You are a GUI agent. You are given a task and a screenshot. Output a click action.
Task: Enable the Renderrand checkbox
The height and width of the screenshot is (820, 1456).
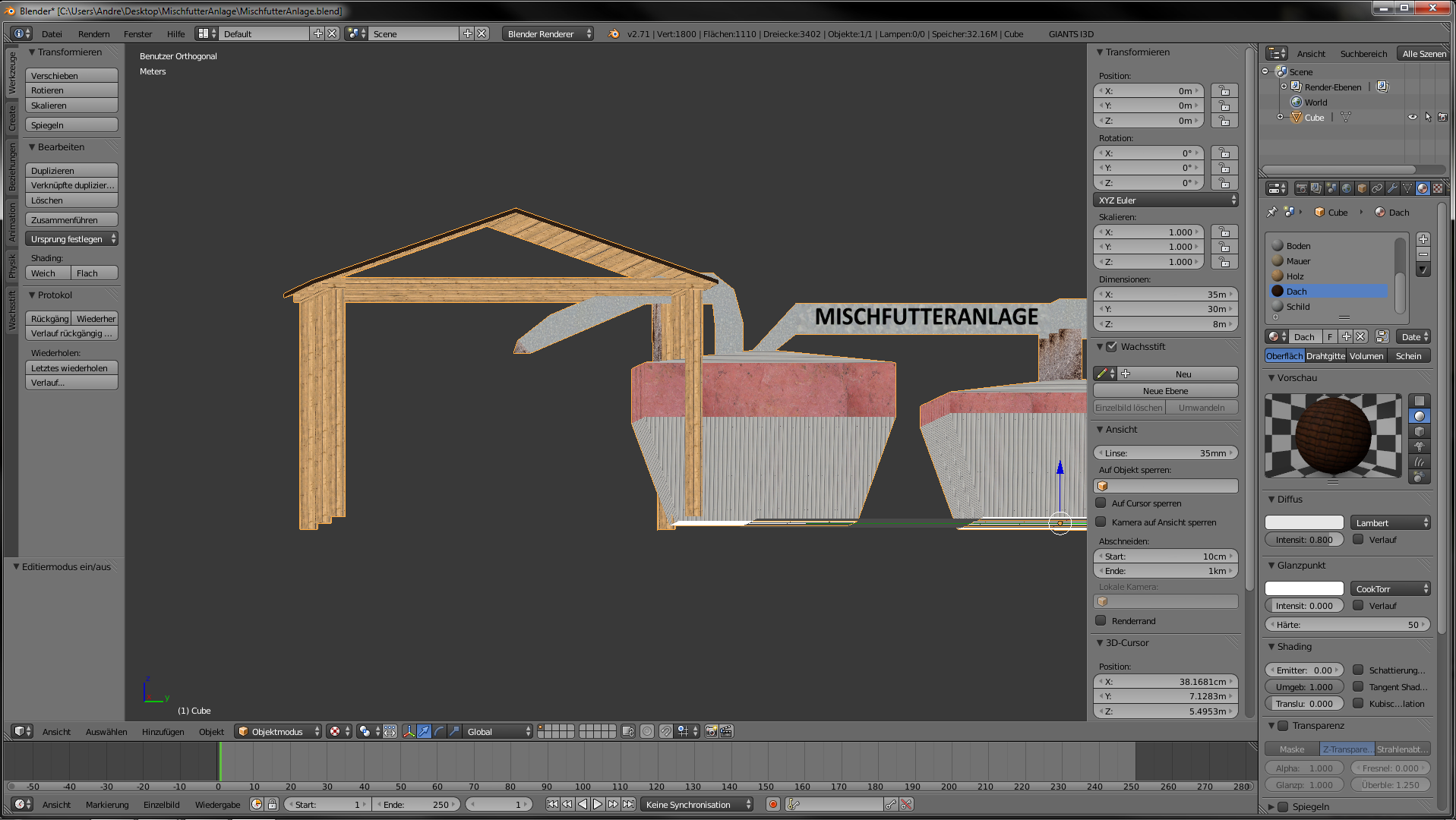click(x=1101, y=620)
